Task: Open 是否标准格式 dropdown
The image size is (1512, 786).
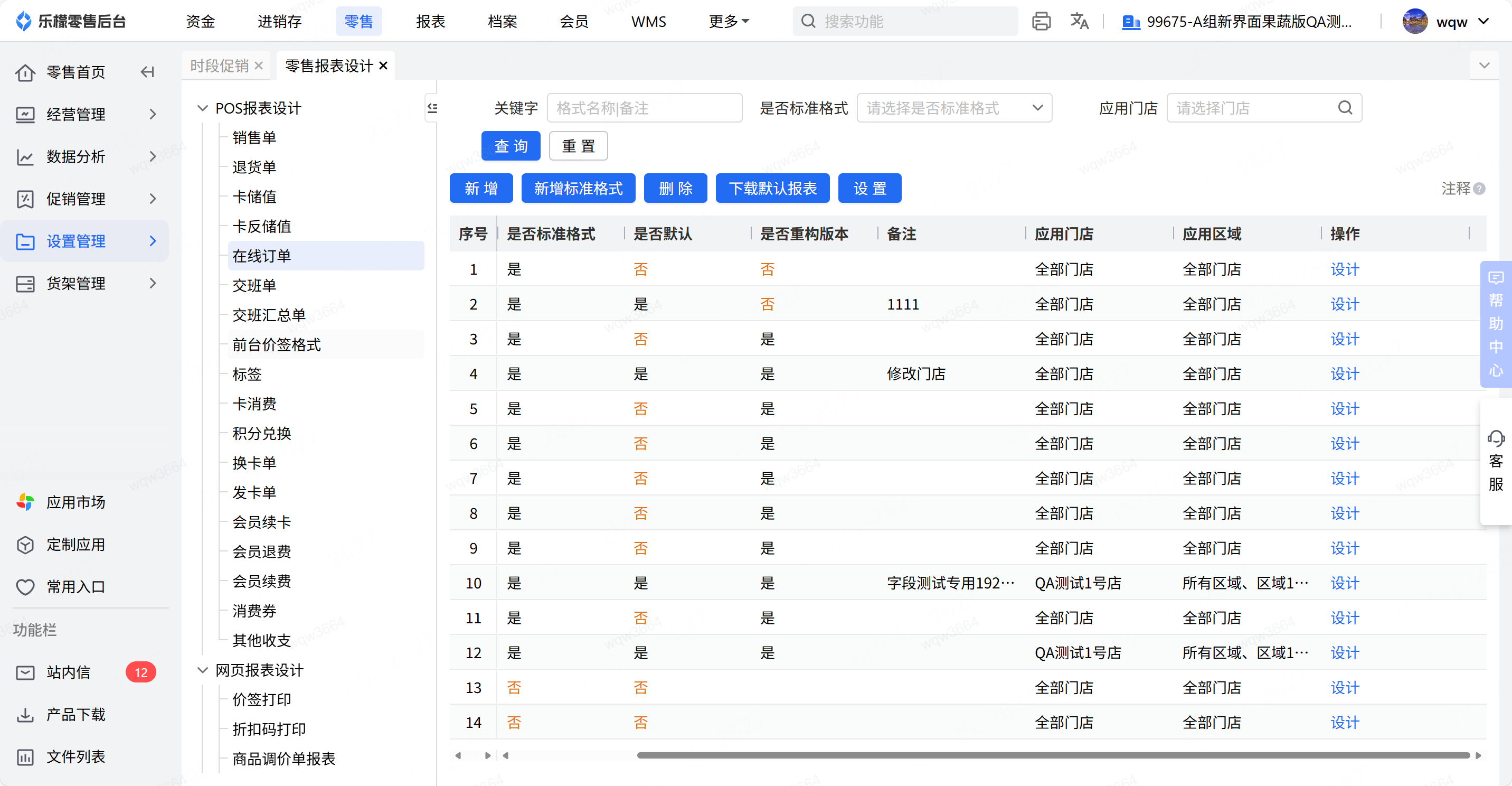Action: (x=954, y=108)
